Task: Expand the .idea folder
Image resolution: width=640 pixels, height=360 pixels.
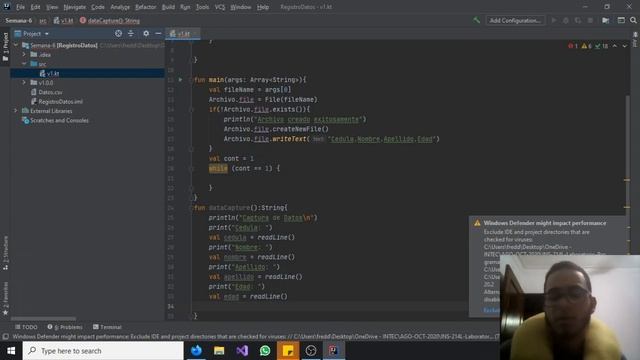Action: 24,54
